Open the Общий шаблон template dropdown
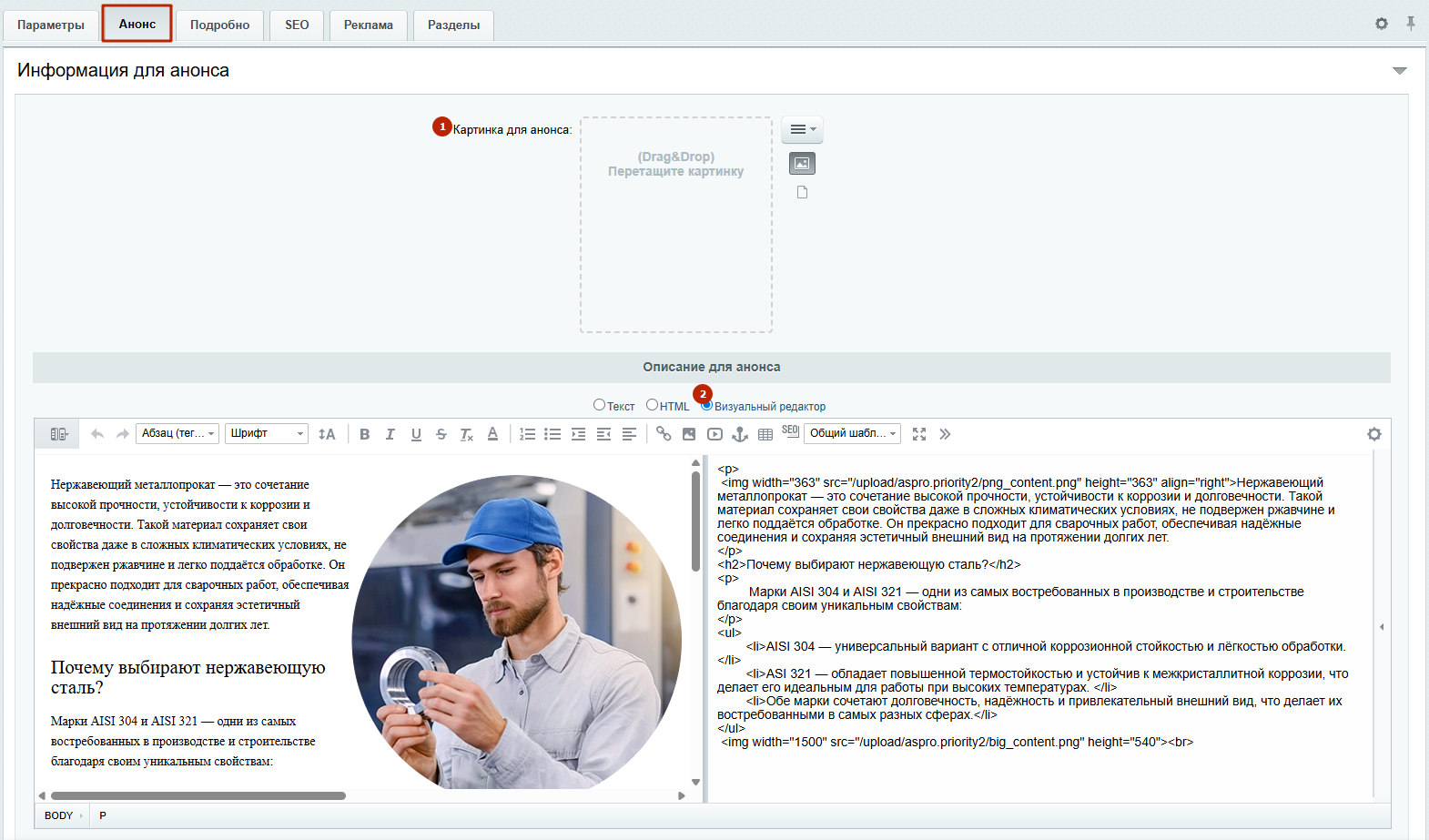 coord(853,434)
